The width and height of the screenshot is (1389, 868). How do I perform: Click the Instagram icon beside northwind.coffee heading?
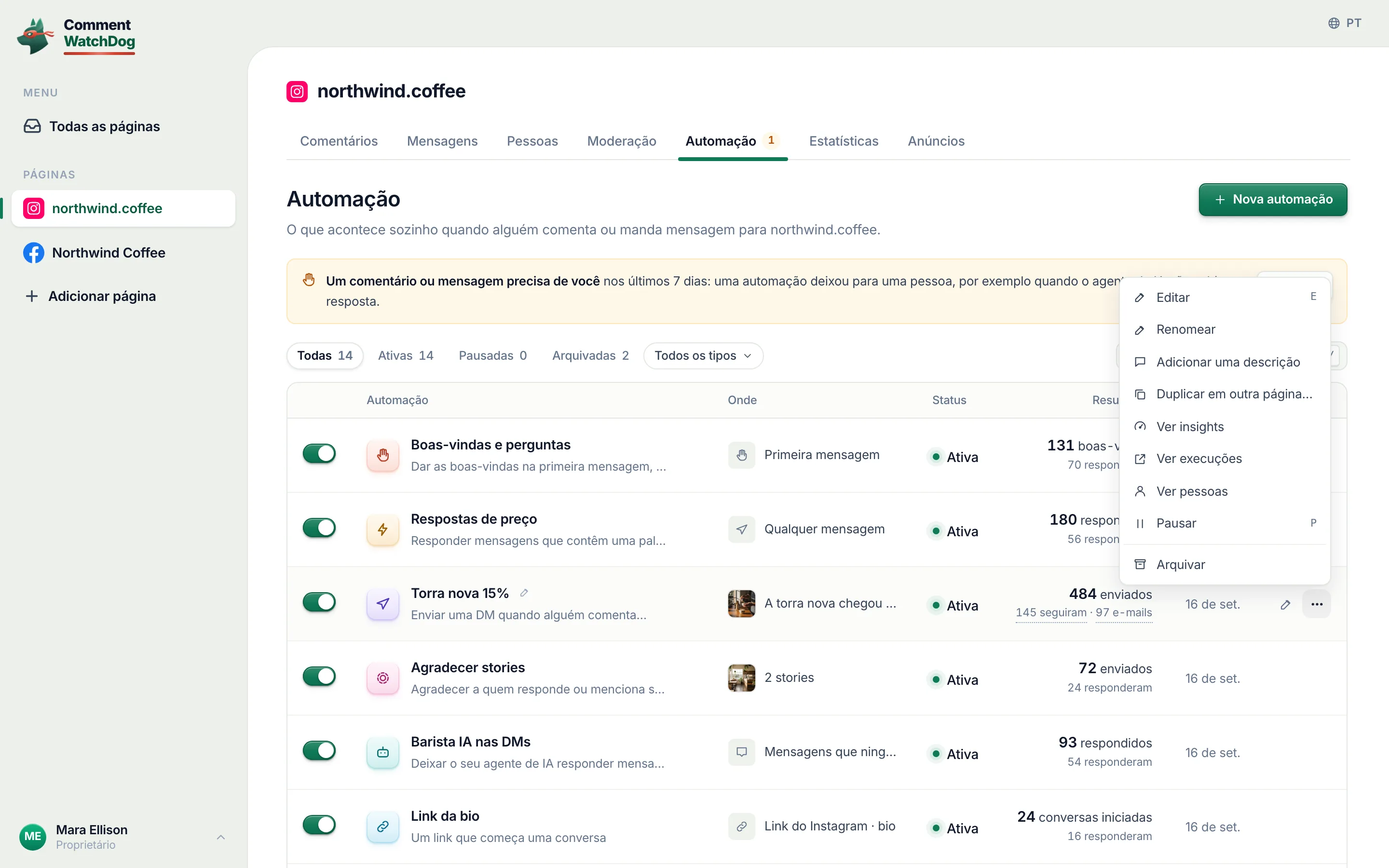pos(297,91)
